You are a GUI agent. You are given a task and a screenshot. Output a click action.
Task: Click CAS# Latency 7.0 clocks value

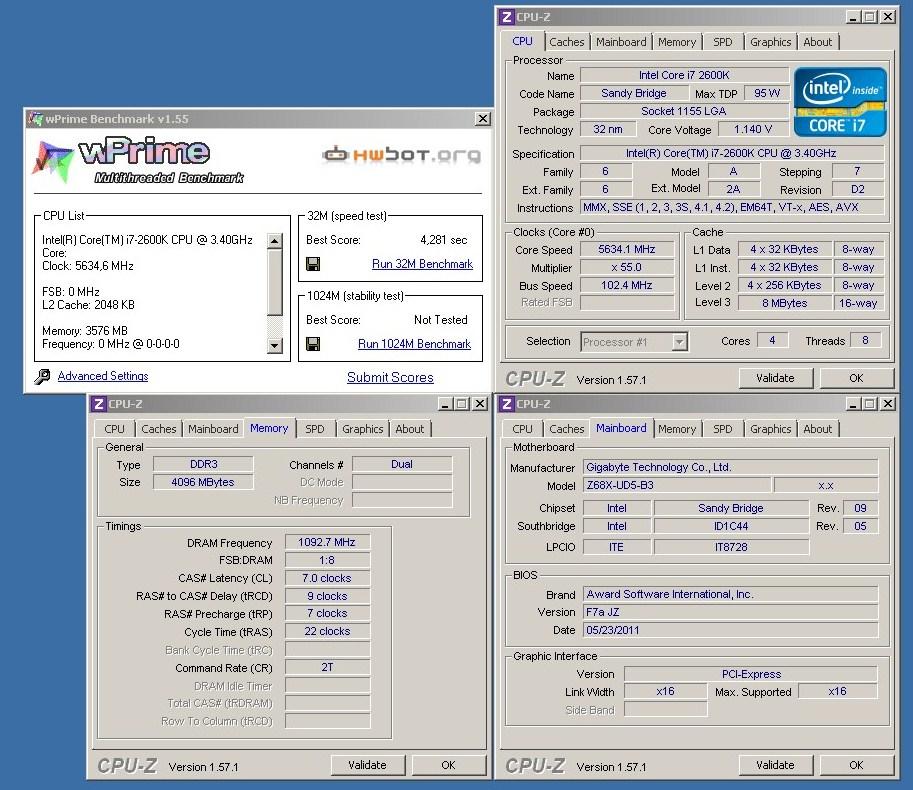(327, 578)
